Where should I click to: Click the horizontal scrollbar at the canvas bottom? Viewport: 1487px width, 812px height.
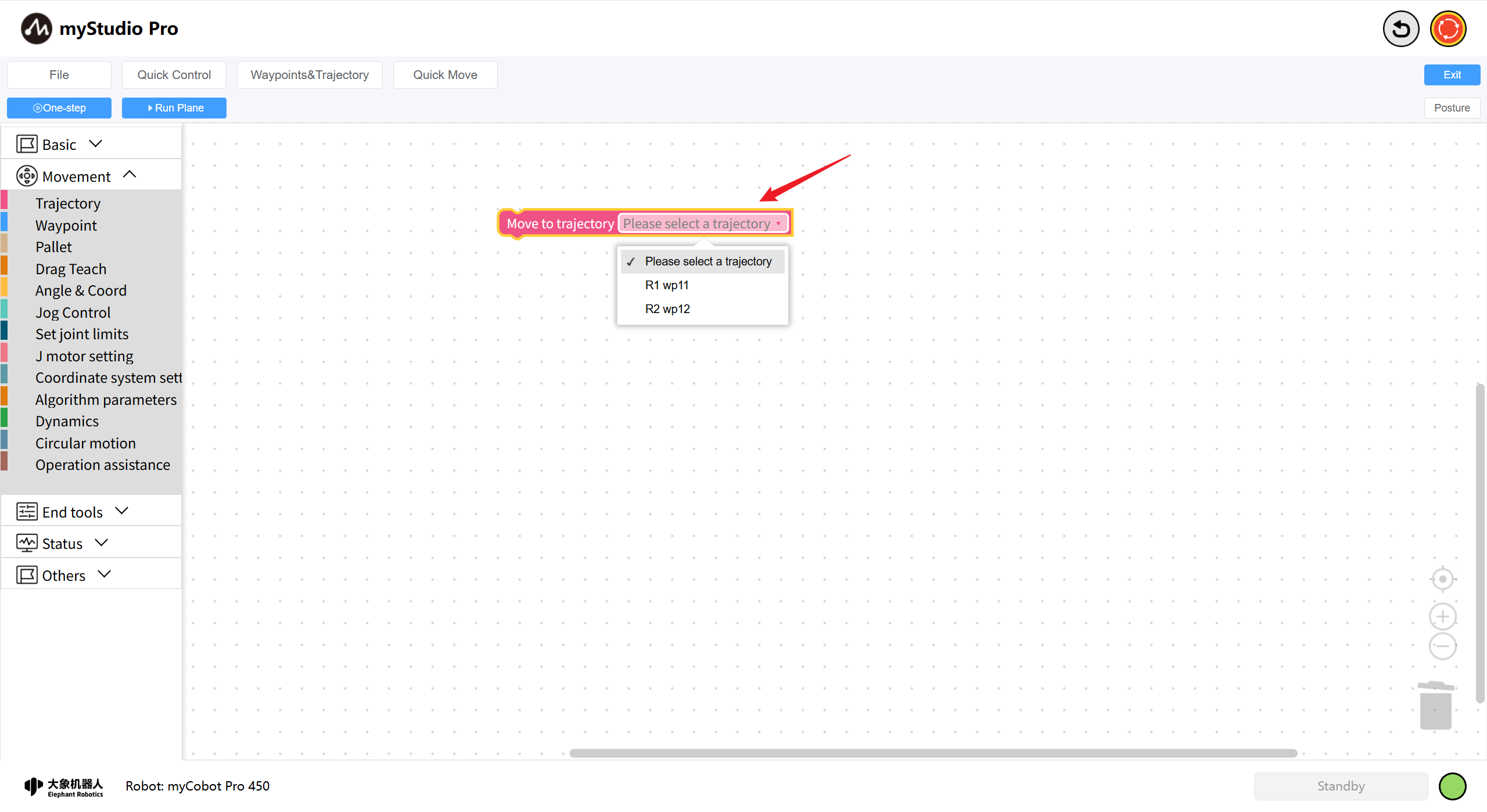point(933,753)
